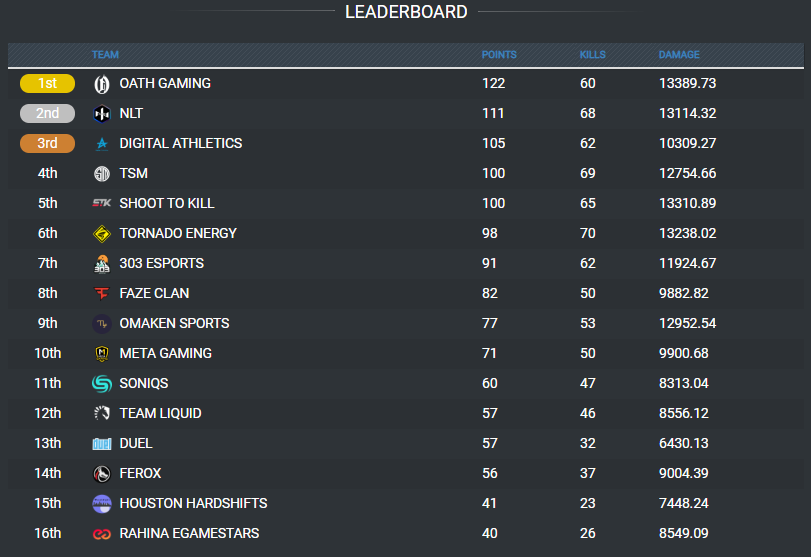This screenshot has width=811, height=557.
Task: Click the 10th rank label
Action: [x=48, y=353]
